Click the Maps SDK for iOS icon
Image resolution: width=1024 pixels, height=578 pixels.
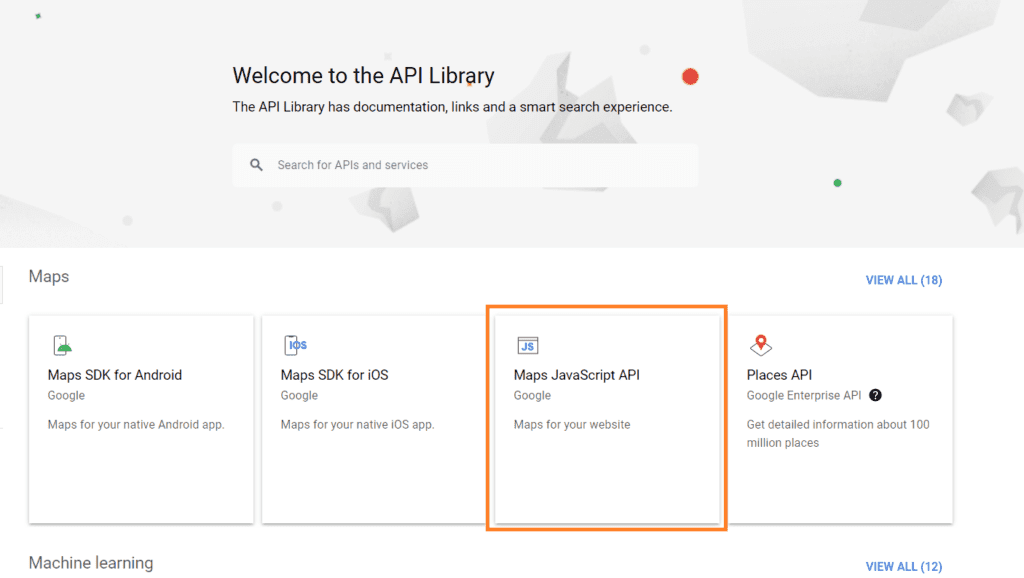(295, 345)
